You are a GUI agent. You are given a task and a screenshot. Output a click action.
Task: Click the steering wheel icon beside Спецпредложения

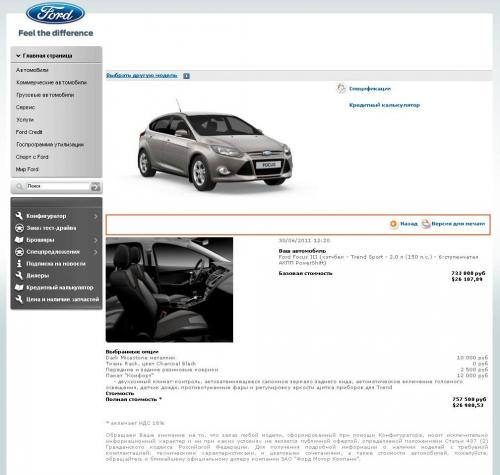click(x=19, y=252)
